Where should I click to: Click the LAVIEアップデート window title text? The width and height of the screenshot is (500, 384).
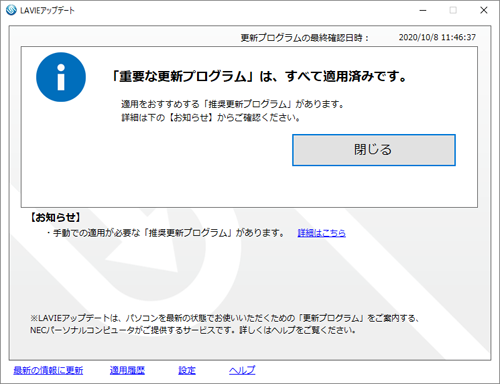[47, 11]
